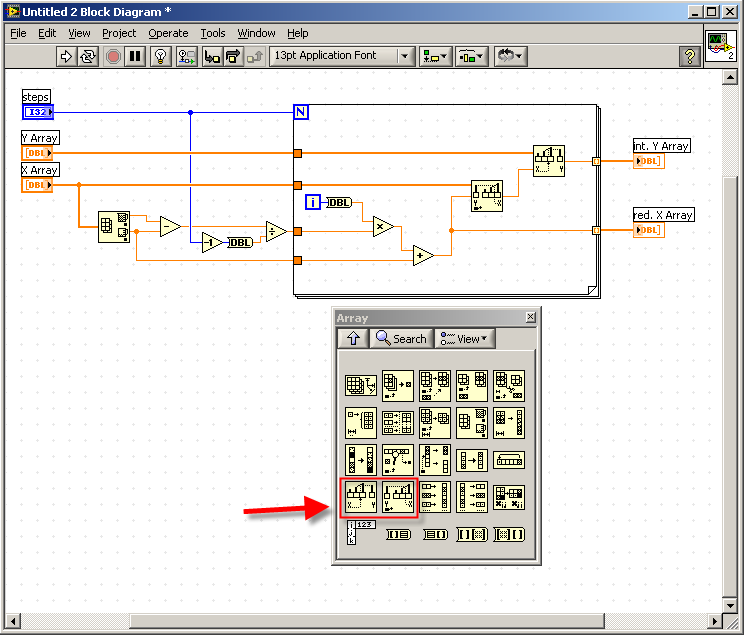Open the Align Objects dropdown
The width and height of the screenshot is (744, 635).
point(435,56)
